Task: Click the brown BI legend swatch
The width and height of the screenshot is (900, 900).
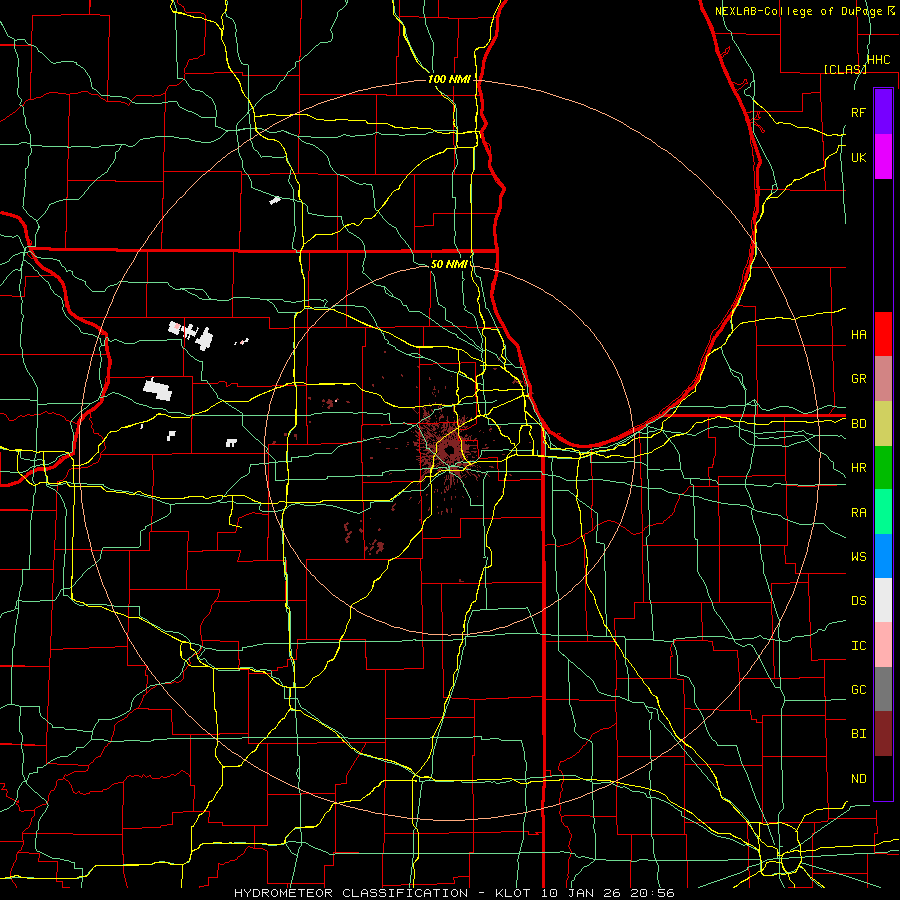Action: [x=883, y=734]
